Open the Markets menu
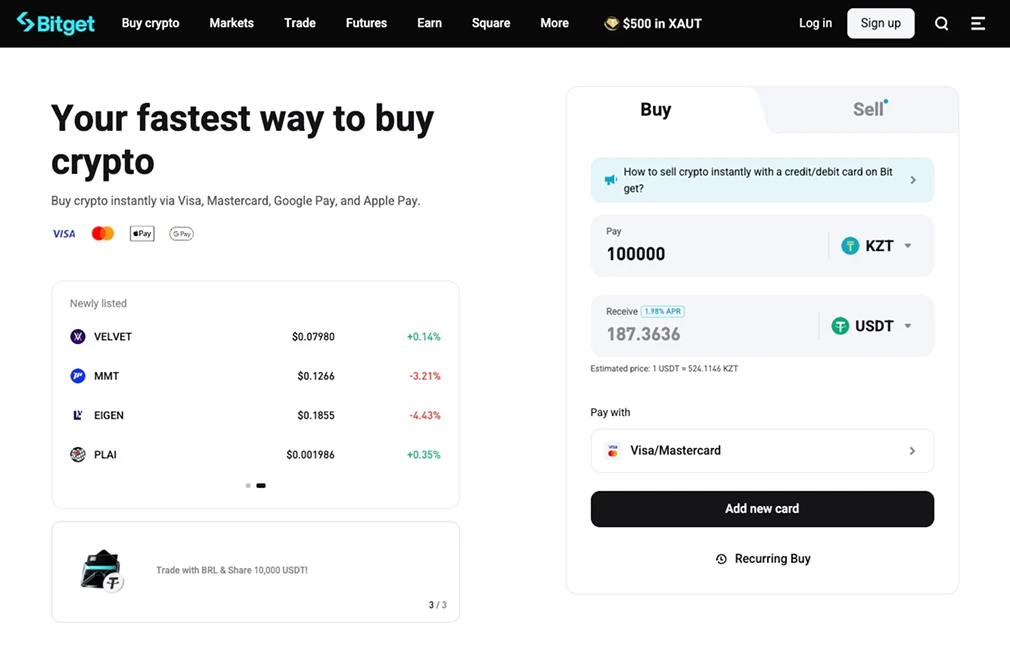The height and width of the screenshot is (649, 1010). [x=231, y=23]
